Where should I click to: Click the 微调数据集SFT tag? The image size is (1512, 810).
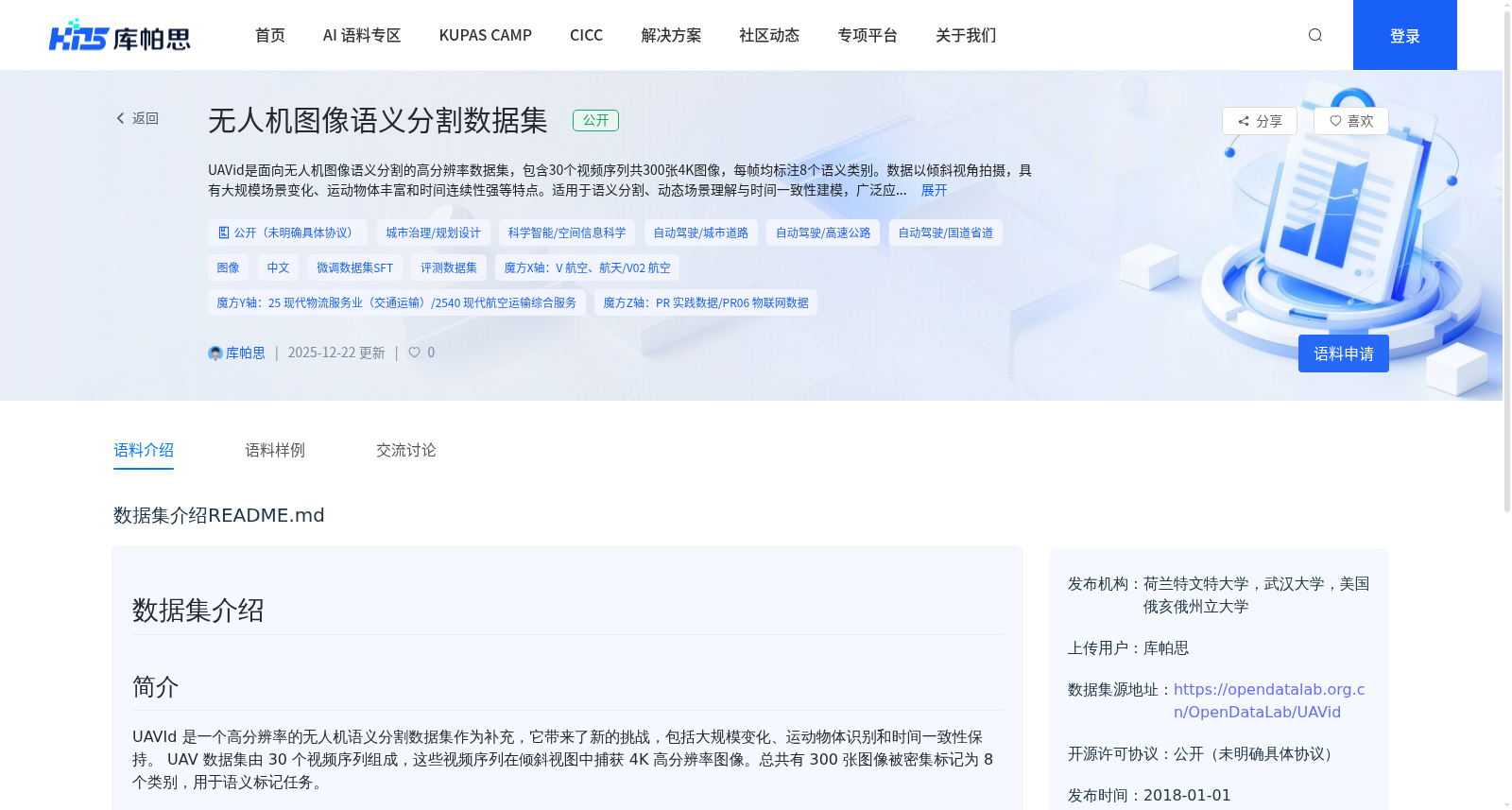coord(354,267)
